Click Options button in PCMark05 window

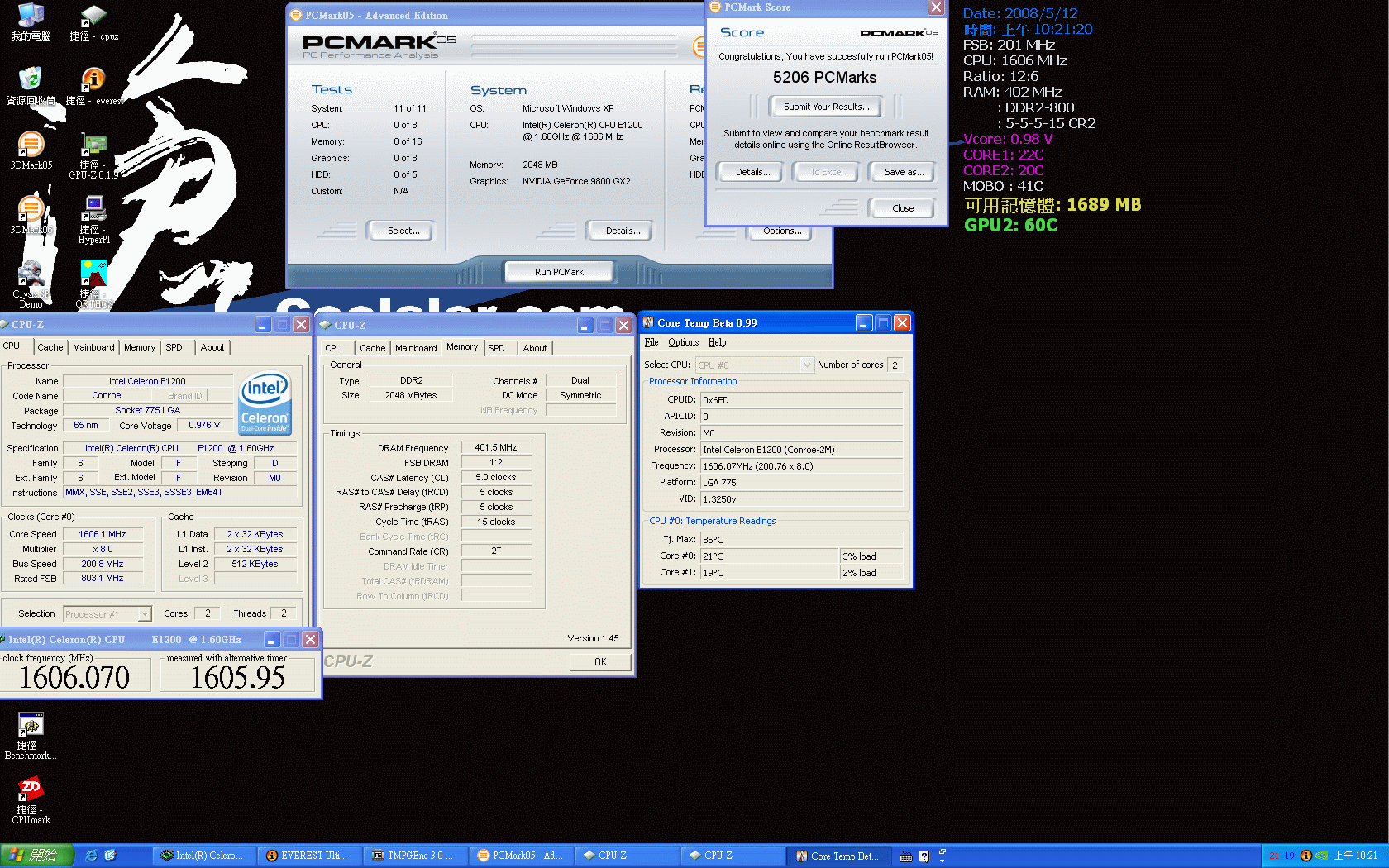coord(781,232)
